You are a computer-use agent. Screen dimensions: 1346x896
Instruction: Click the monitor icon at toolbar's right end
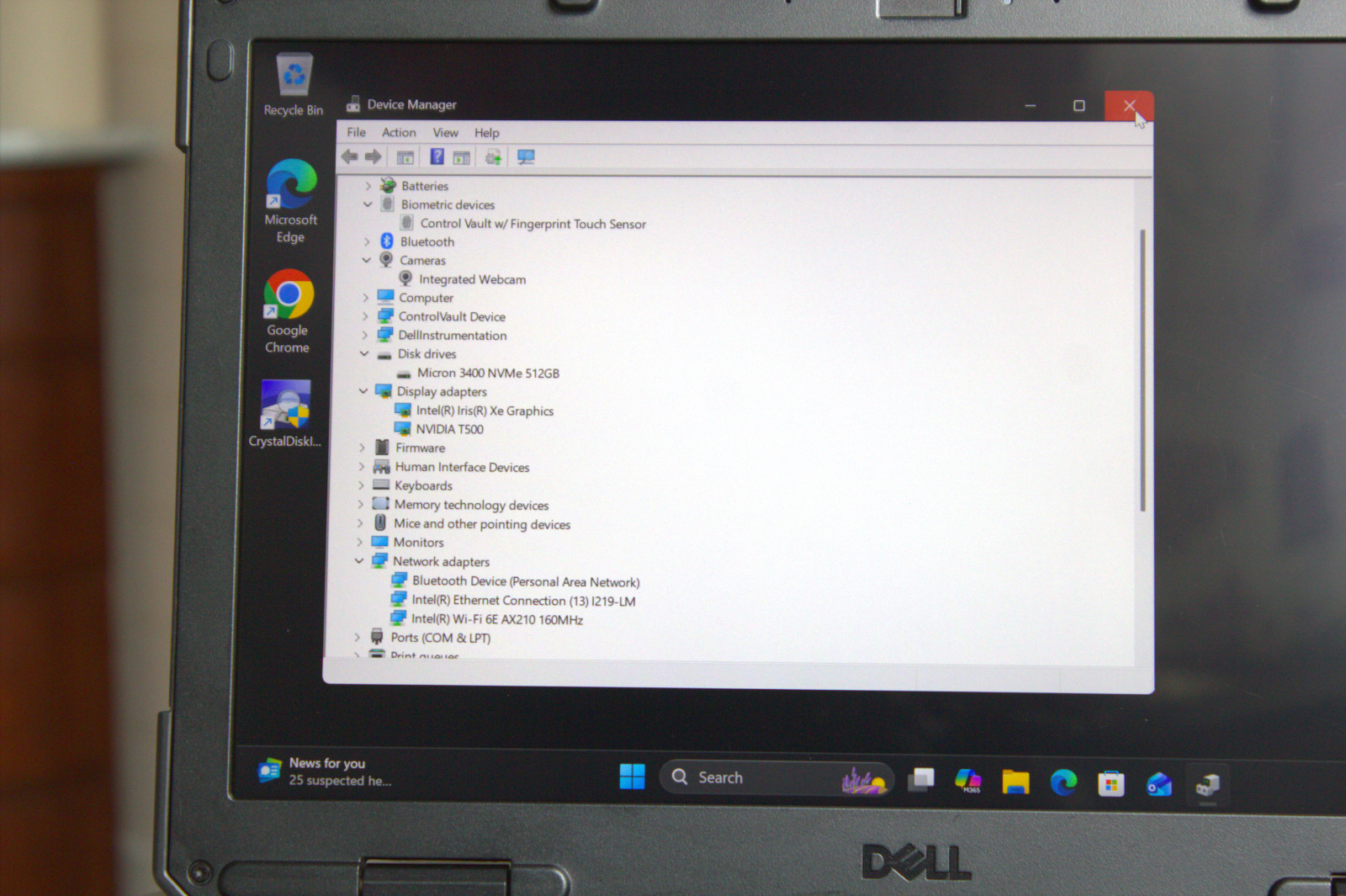coord(526,157)
